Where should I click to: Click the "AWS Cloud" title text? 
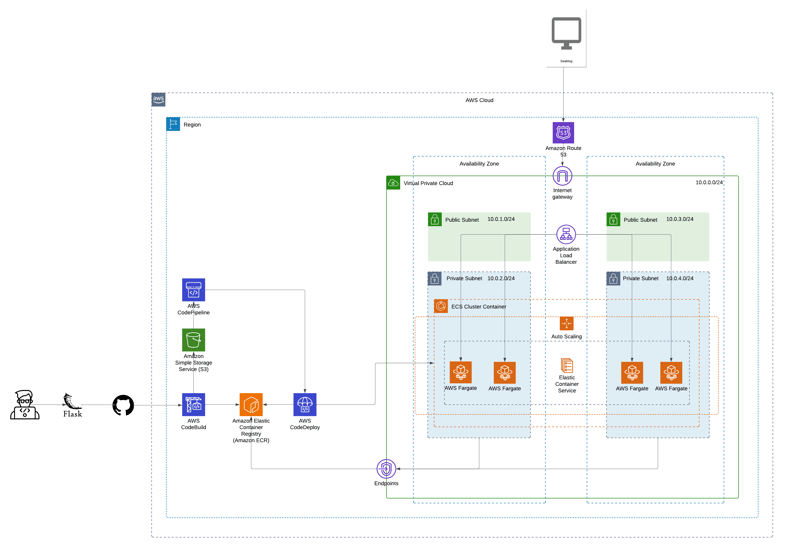click(x=479, y=100)
